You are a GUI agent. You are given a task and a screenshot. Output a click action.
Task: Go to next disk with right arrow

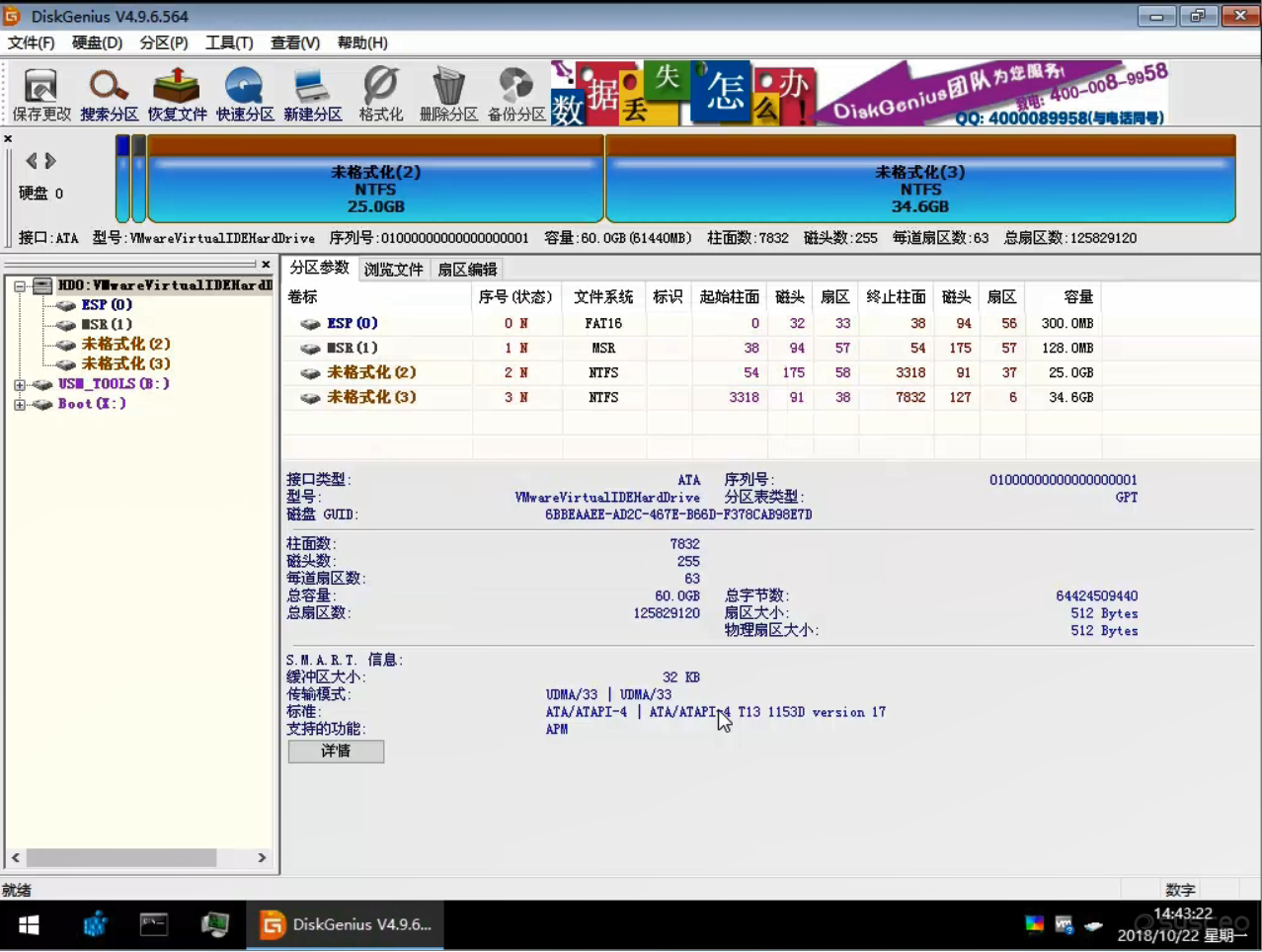tap(50, 160)
